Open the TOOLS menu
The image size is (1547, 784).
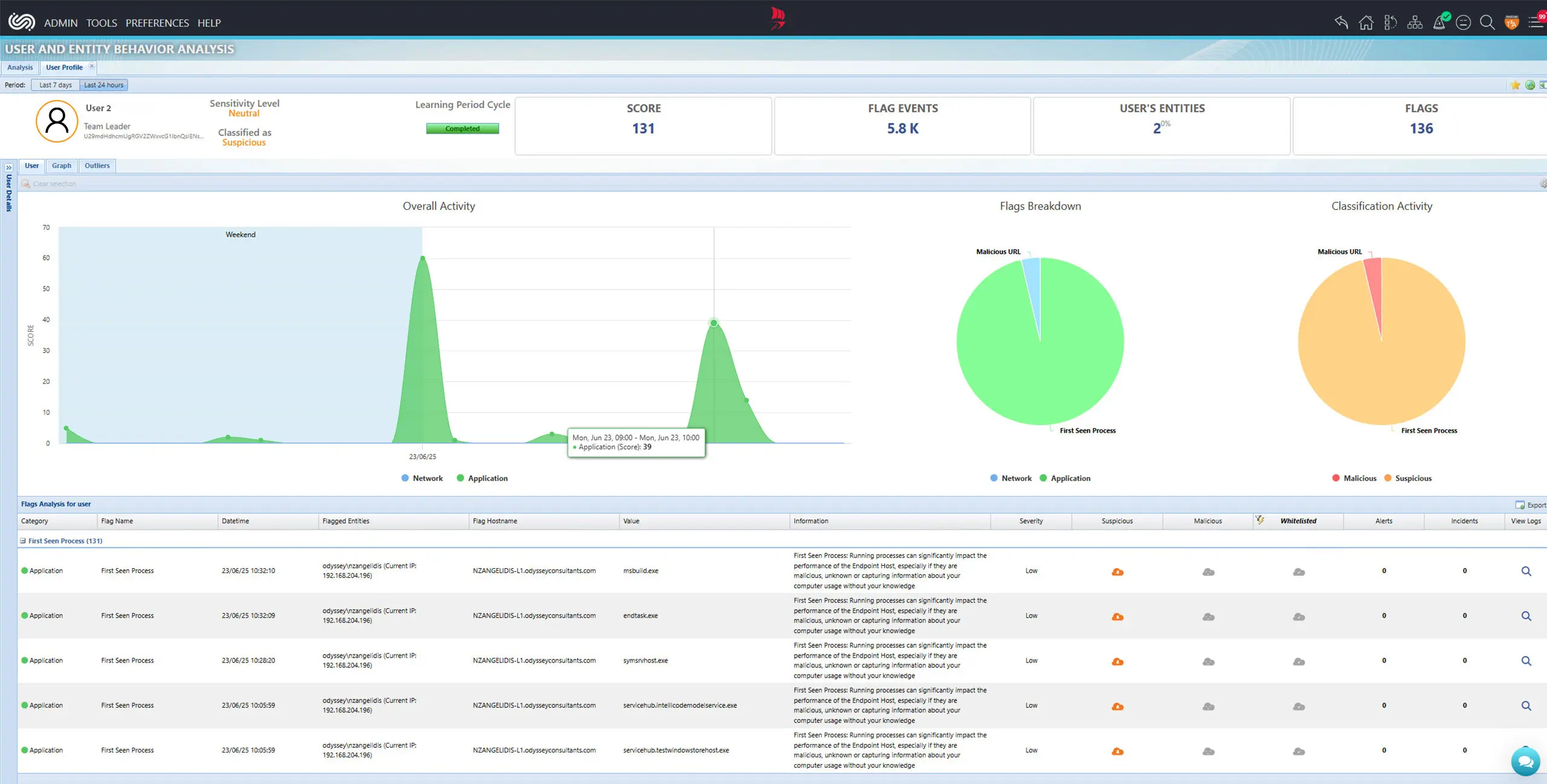pyautogui.click(x=101, y=23)
